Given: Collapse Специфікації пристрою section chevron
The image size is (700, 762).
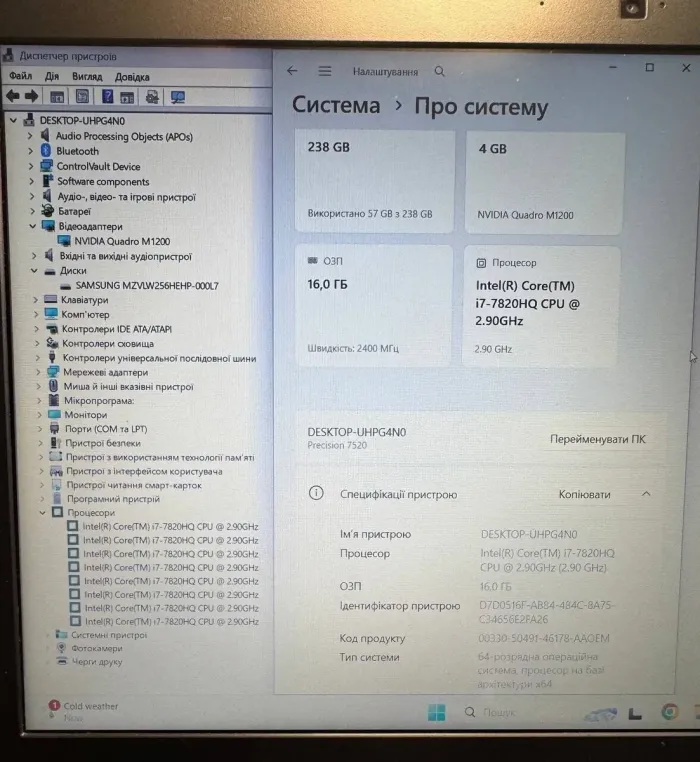Looking at the screenshot, I should tap(646, 494).
